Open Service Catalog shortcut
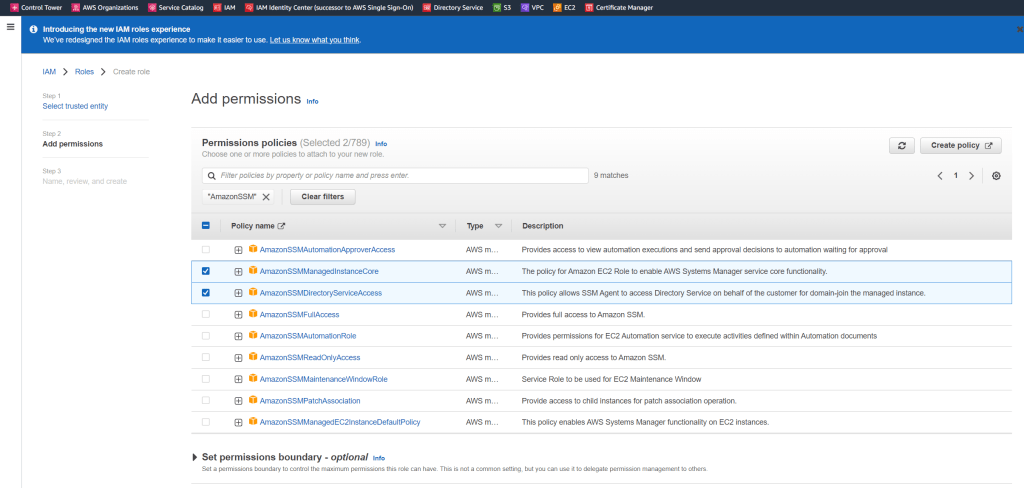The image size is (1024, 488). tap(175, 8)
